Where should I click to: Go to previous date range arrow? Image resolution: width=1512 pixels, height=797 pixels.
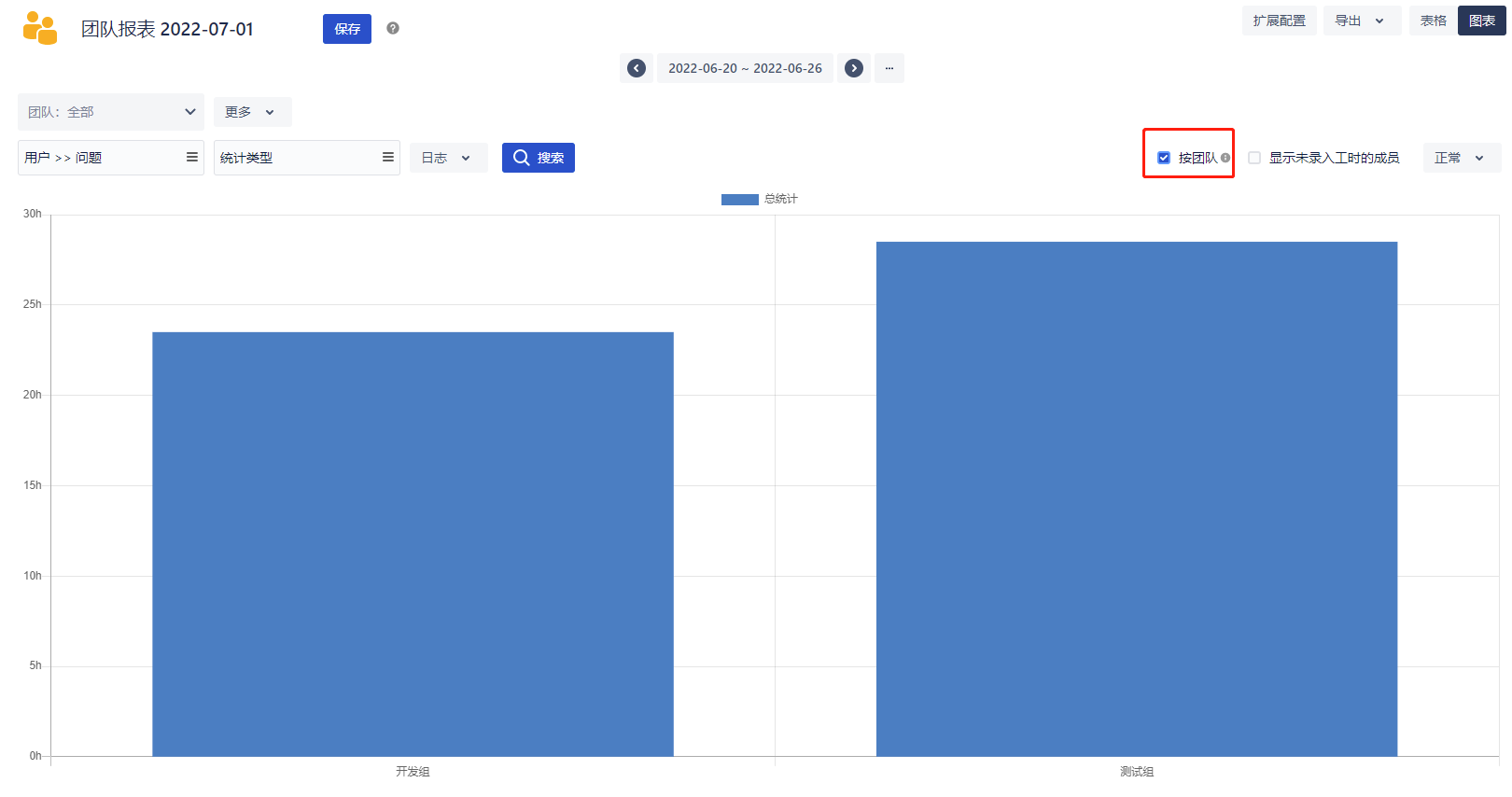pyautogui.click(x=637, y=68)
